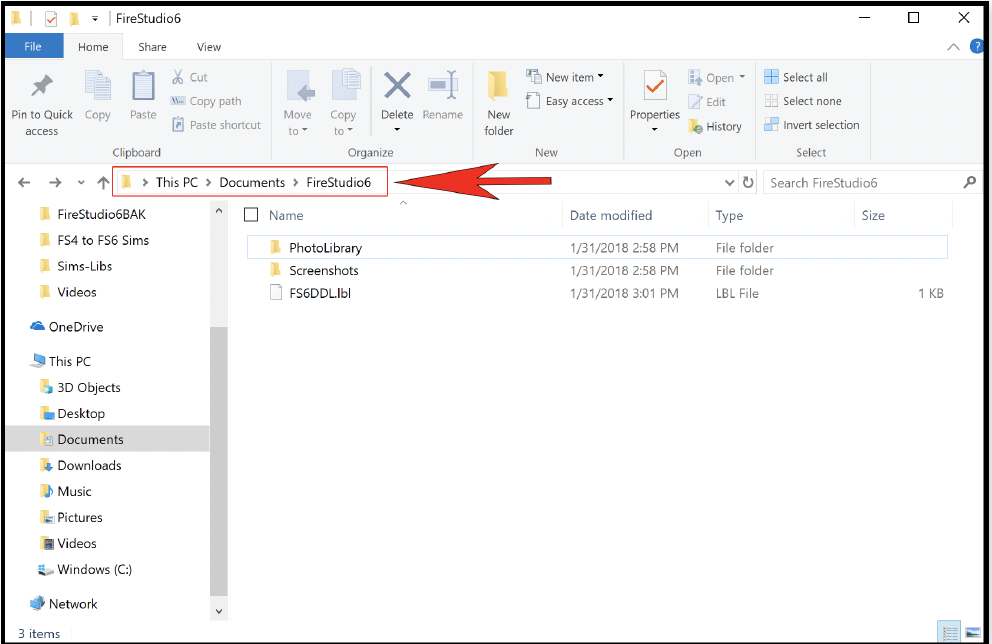
Task: Go back with left arrow
Action: tap(24, 183)
